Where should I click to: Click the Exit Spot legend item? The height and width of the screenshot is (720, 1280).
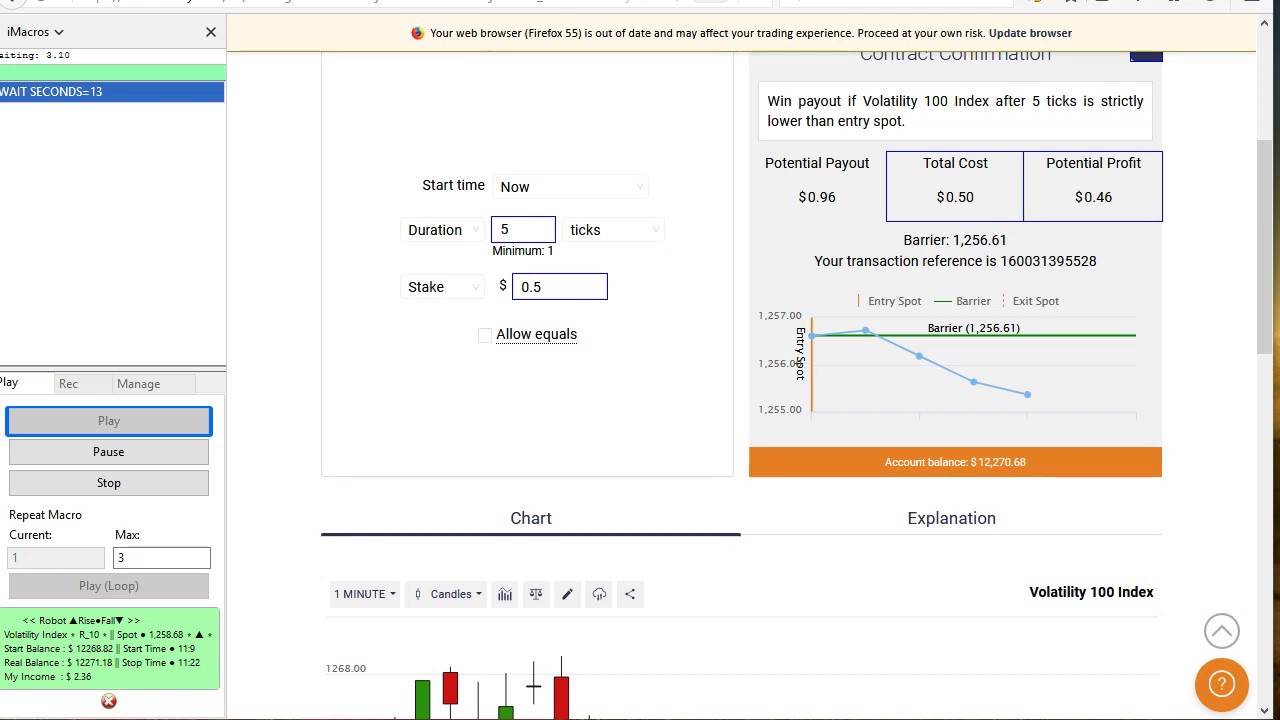1031,301
